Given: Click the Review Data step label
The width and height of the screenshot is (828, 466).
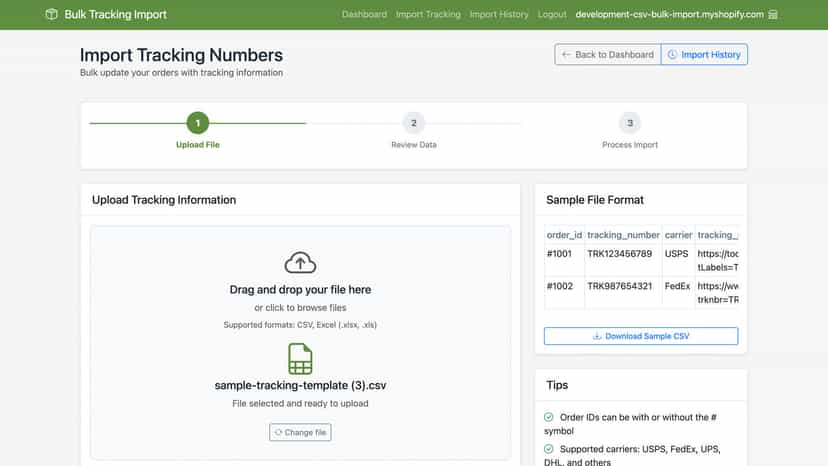Looking at the screenshot, I should tap(413, 145).
